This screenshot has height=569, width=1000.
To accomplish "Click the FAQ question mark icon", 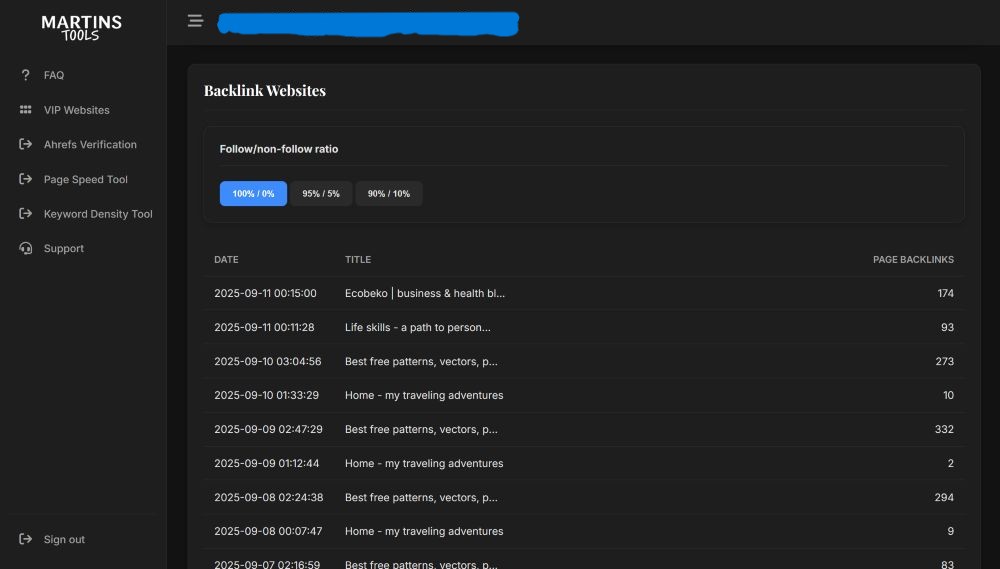I will click(x=26, y=75).
